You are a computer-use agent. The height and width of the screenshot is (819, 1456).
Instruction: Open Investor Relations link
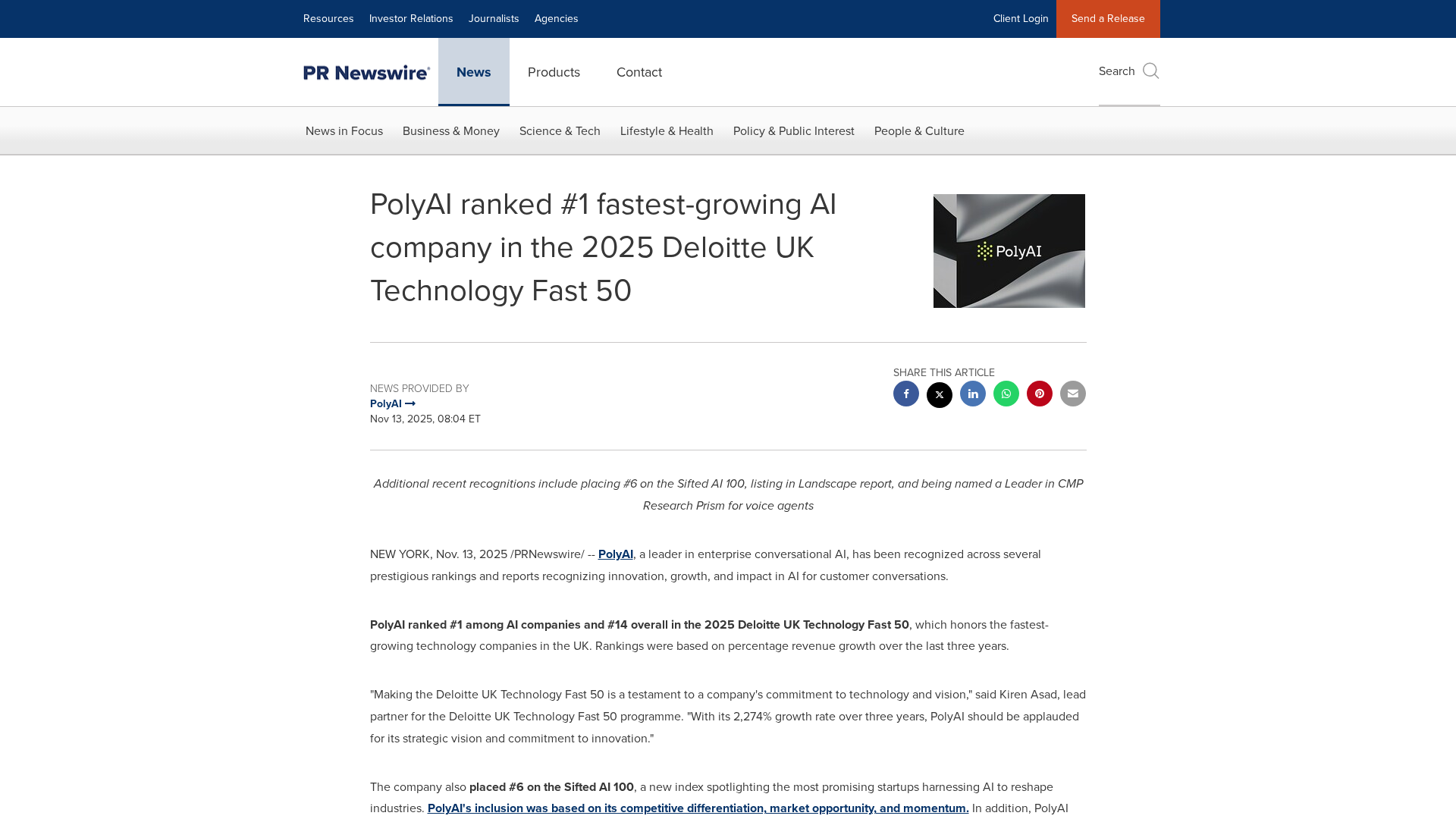pos(410,19)
